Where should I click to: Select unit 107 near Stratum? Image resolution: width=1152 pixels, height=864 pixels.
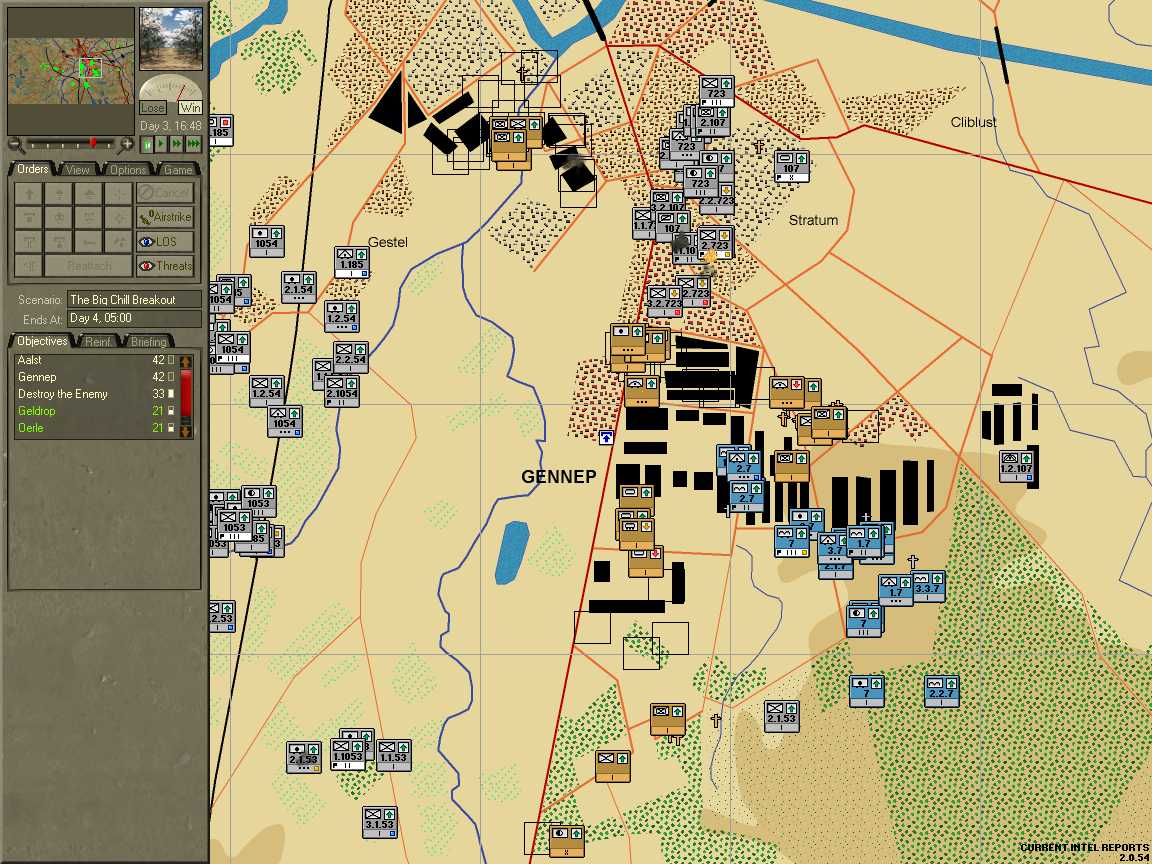click(791, 166)
